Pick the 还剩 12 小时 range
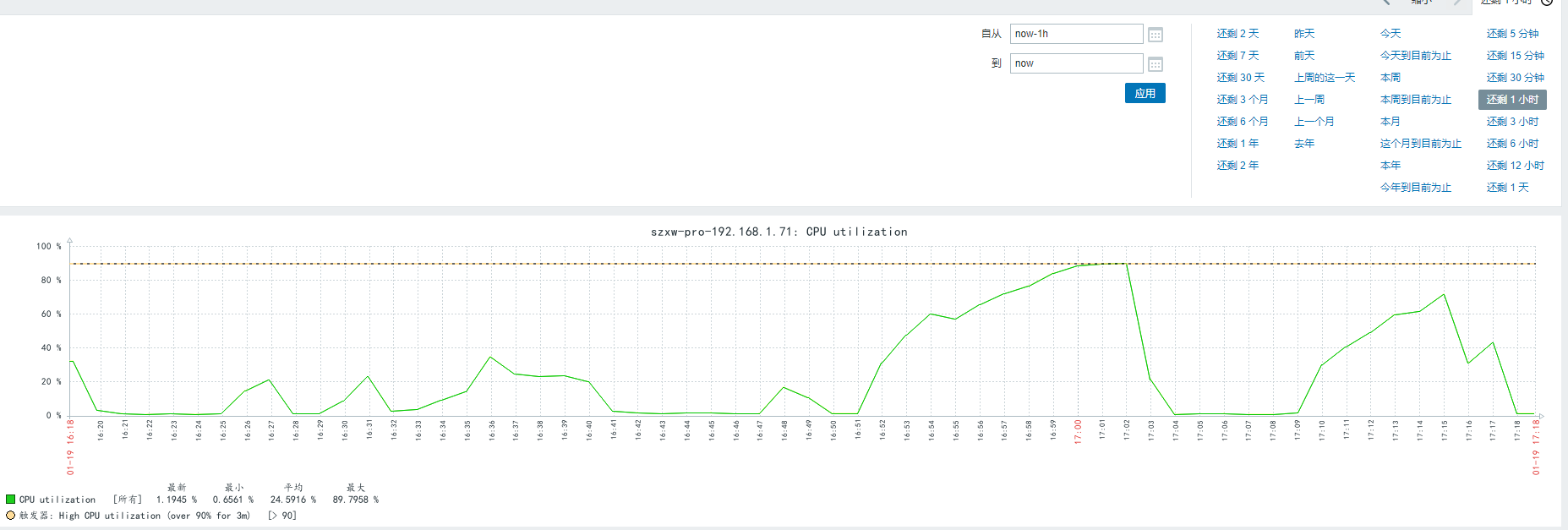 (1515, 166)
